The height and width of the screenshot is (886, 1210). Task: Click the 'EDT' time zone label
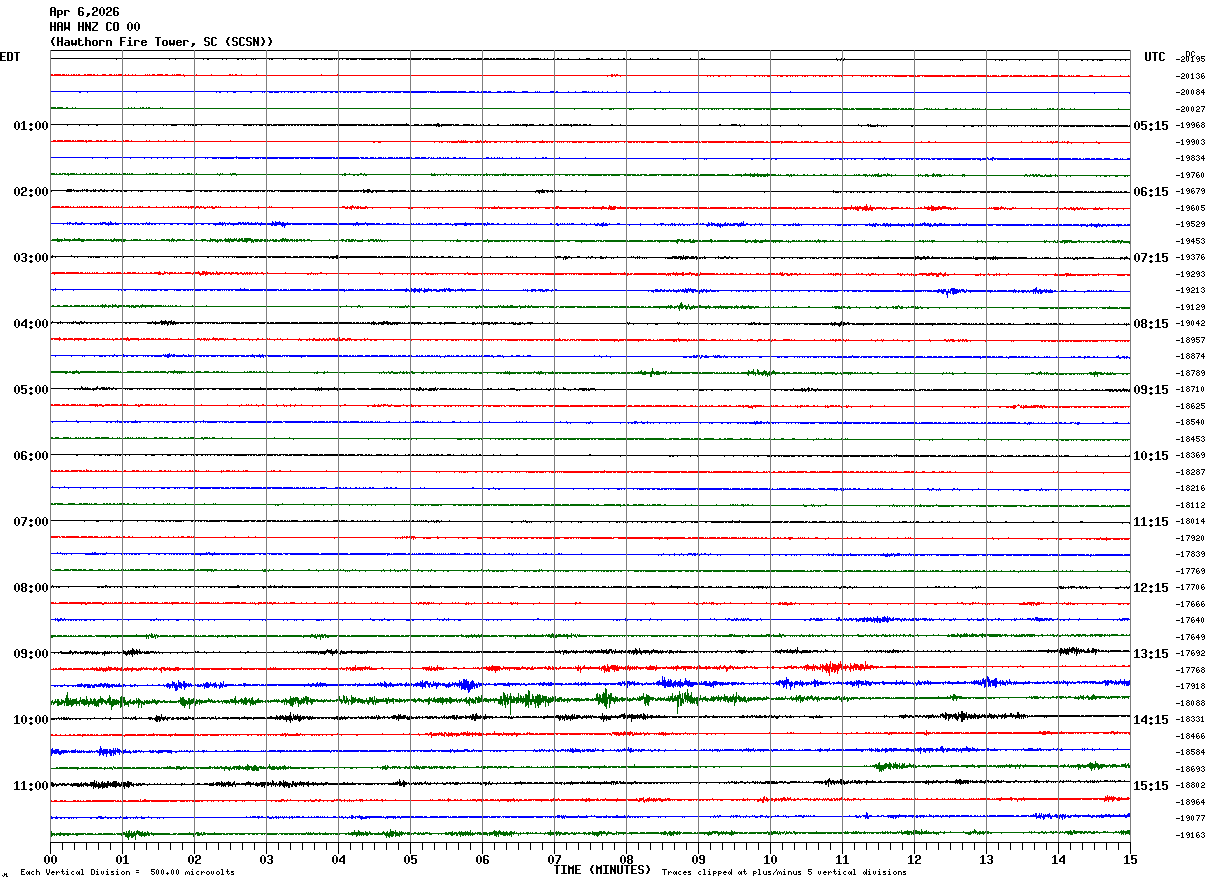click(10, 57)
